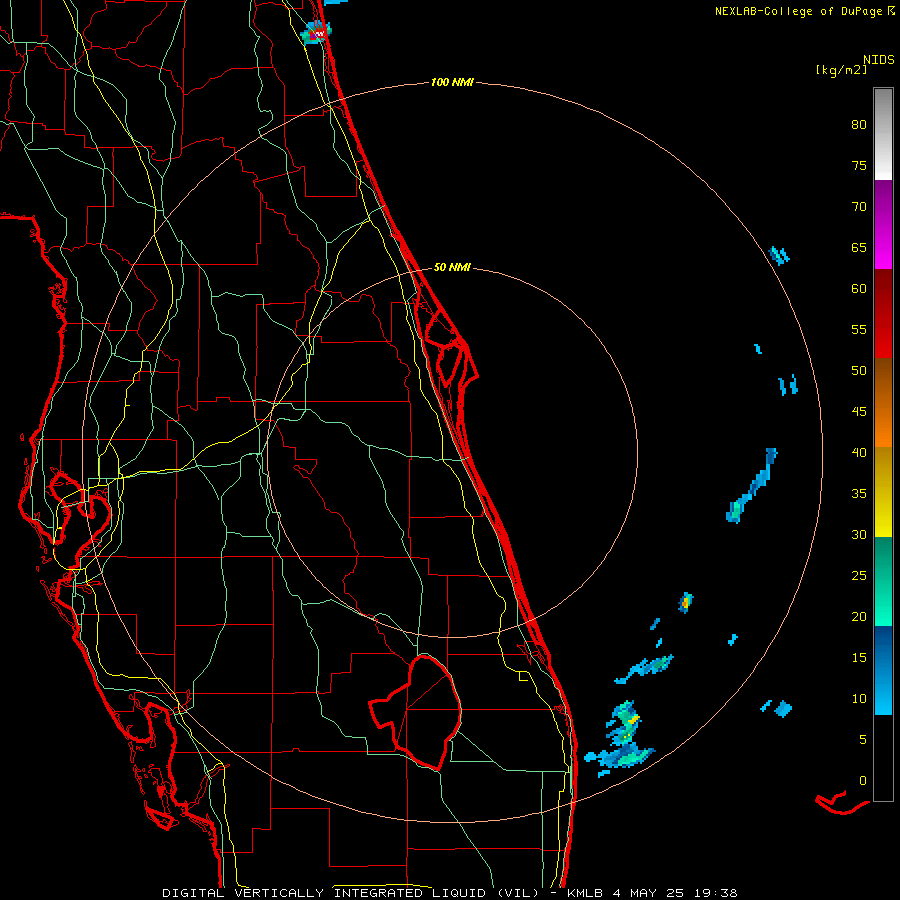Click the DIGITAL VERTICALLY INTEGRATED LIQUID (VIL) title
The width and height of the screenshot is (900, 900).
[350, 893]
